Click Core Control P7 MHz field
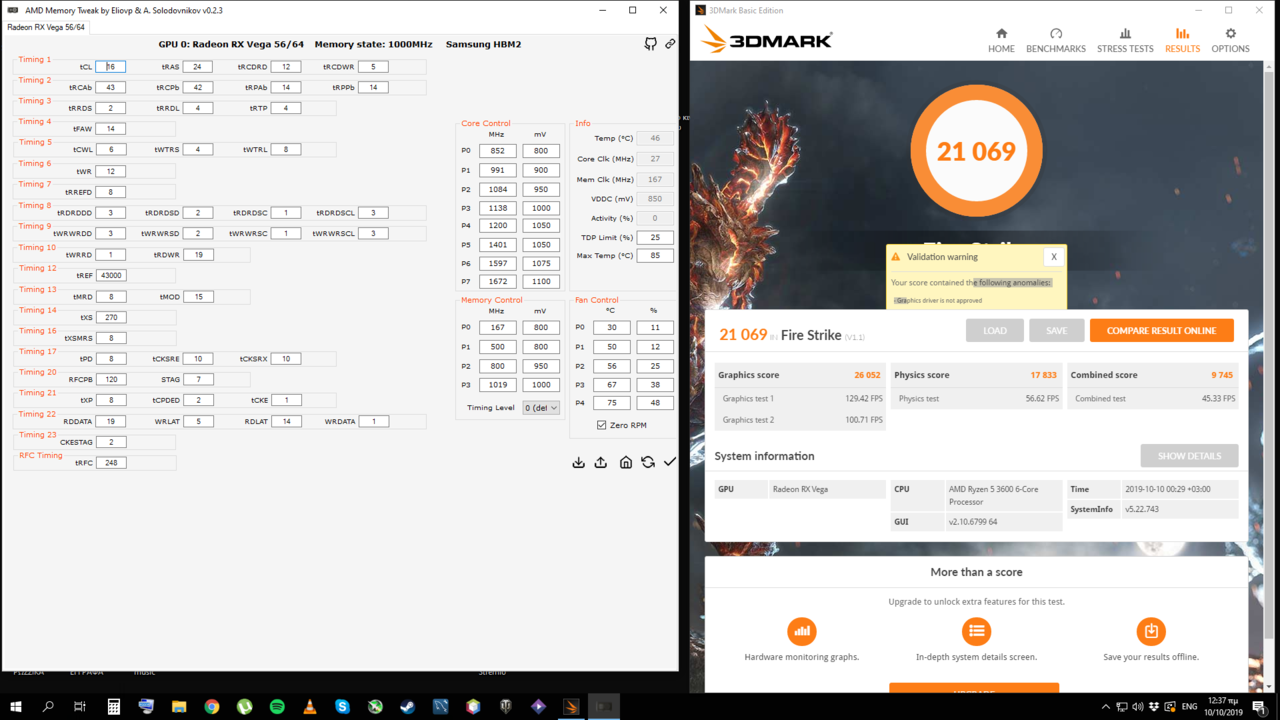 498,282
